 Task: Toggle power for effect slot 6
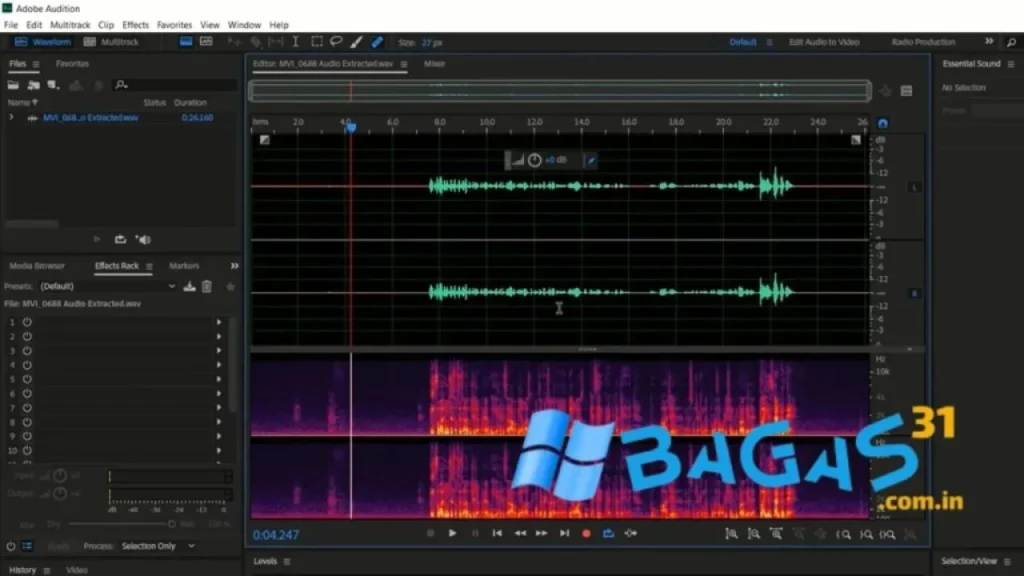point(27,394)
